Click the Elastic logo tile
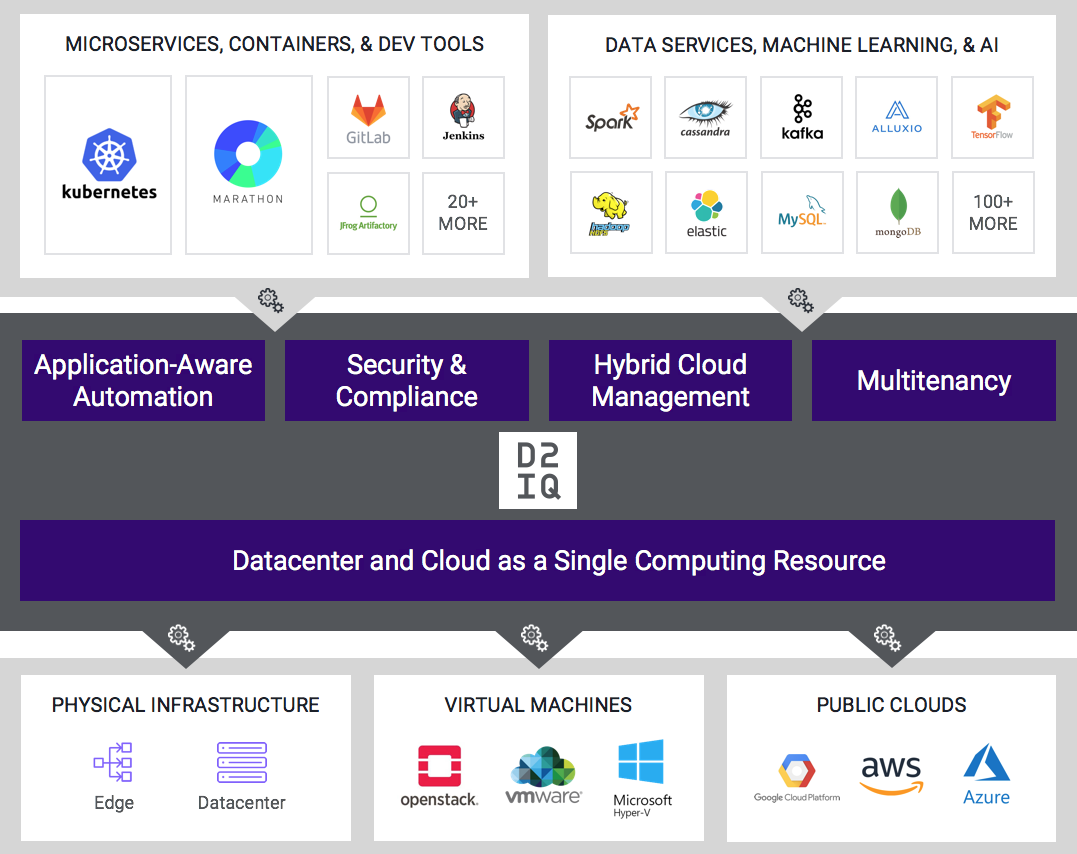 [x=706, y=213]
